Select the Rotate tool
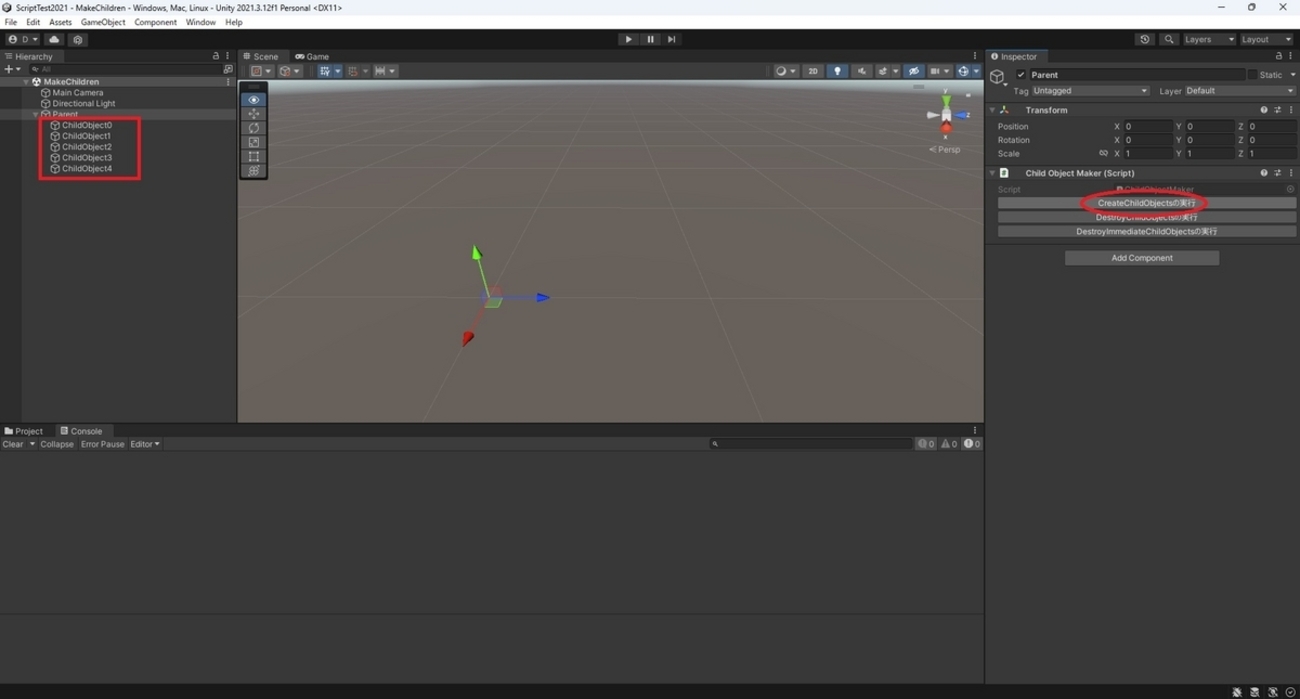Image resolution: width=1300 pixels, height=699 pixels. [253, 128]
